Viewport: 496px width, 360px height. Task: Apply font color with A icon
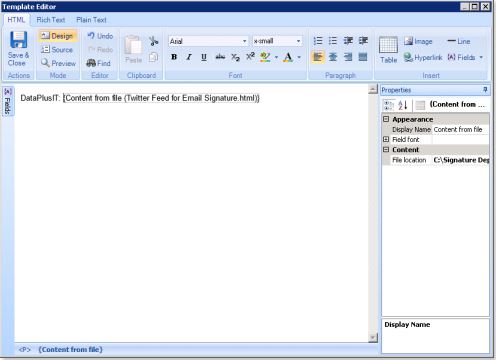[288, 57]
